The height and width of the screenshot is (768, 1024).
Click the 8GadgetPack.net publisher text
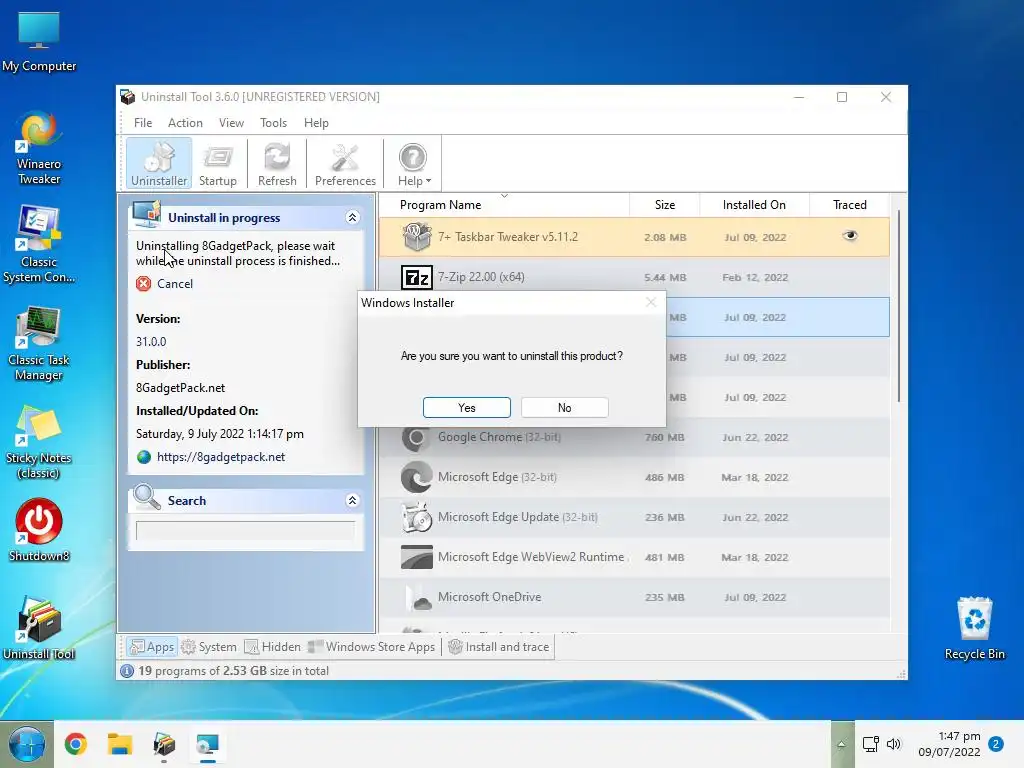[x=180, y=388]
